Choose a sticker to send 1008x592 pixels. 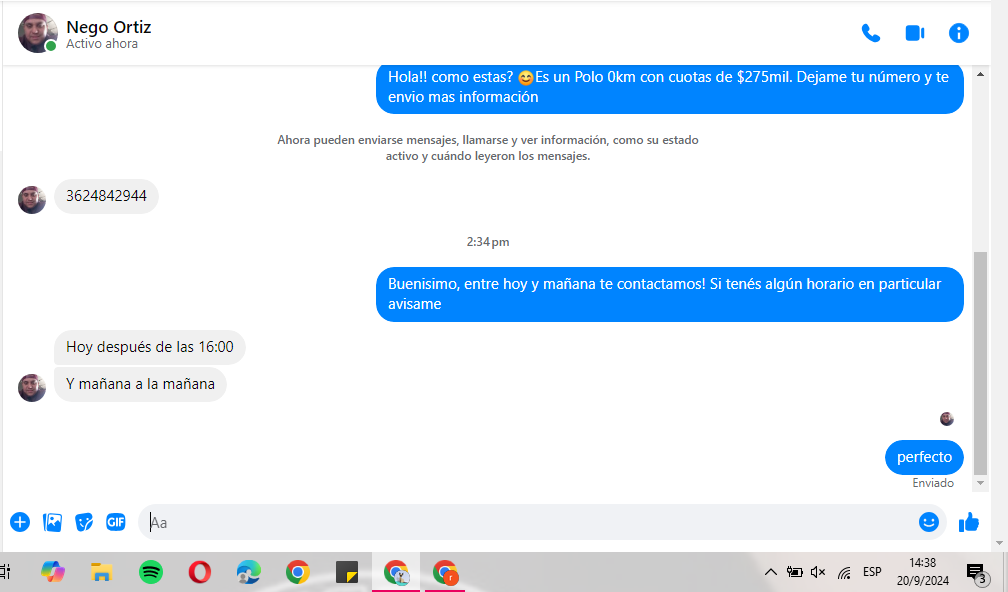pyautogui.click(x=85, y=522)
